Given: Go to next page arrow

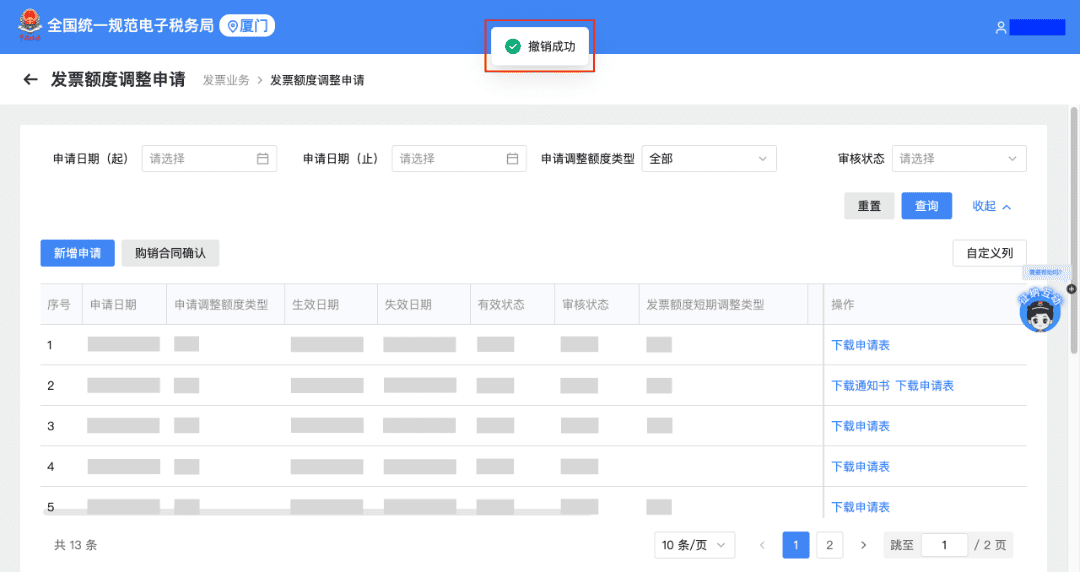Looking at the screenshot, I should coord(863,545).
